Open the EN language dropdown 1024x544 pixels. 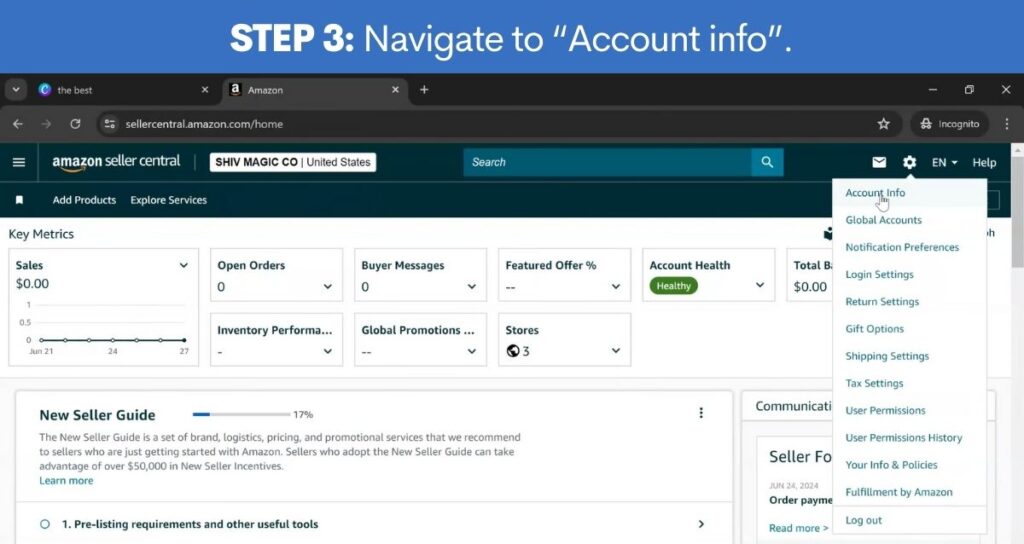coord(944,162)
